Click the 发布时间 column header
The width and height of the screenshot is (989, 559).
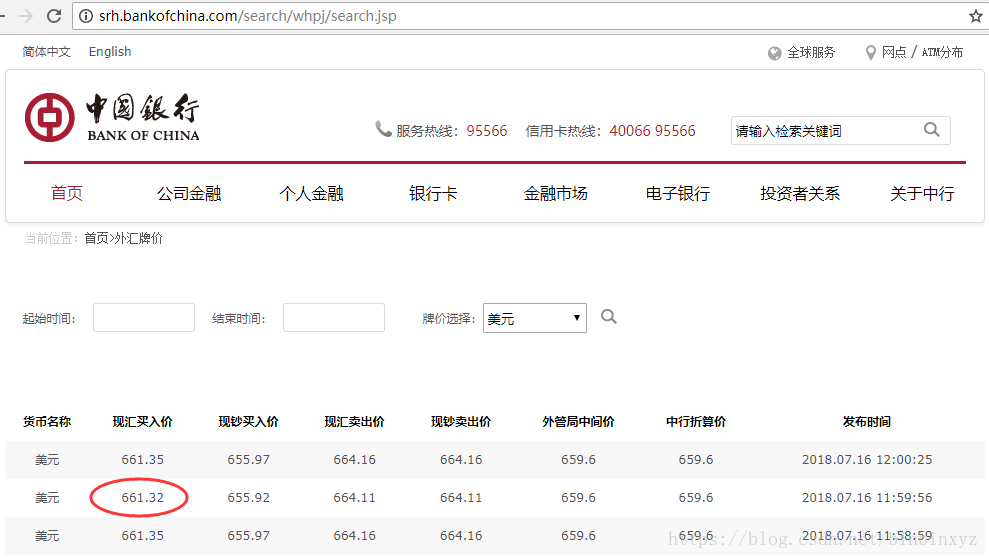point(867,421)
